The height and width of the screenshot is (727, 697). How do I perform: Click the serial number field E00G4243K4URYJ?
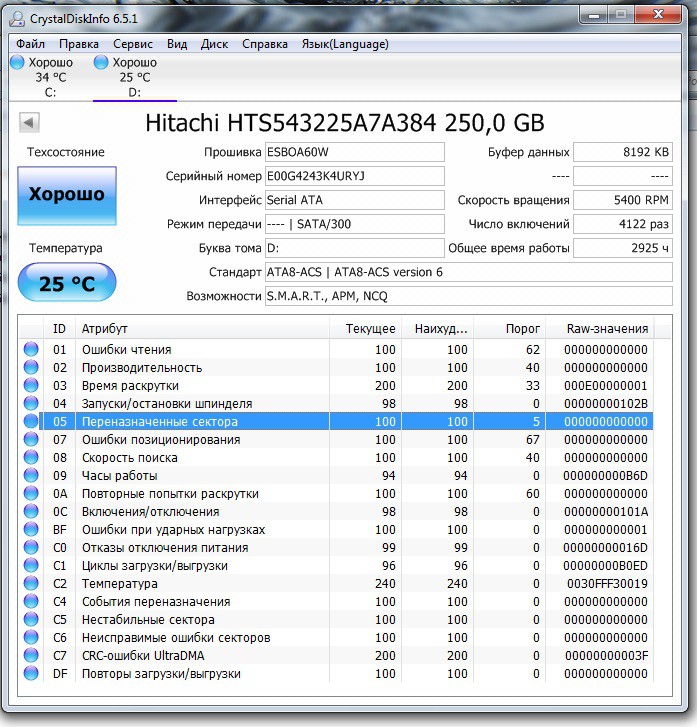click(x=355, y=176)
